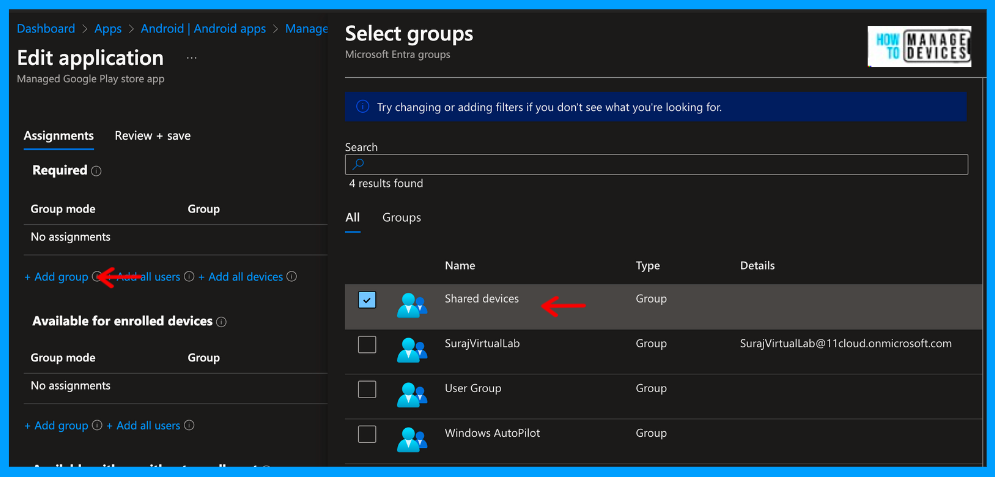The height and width of the screenshot is (477, 995).
Task: Show info for Available for enrolled devices
Action: [221, 322]
